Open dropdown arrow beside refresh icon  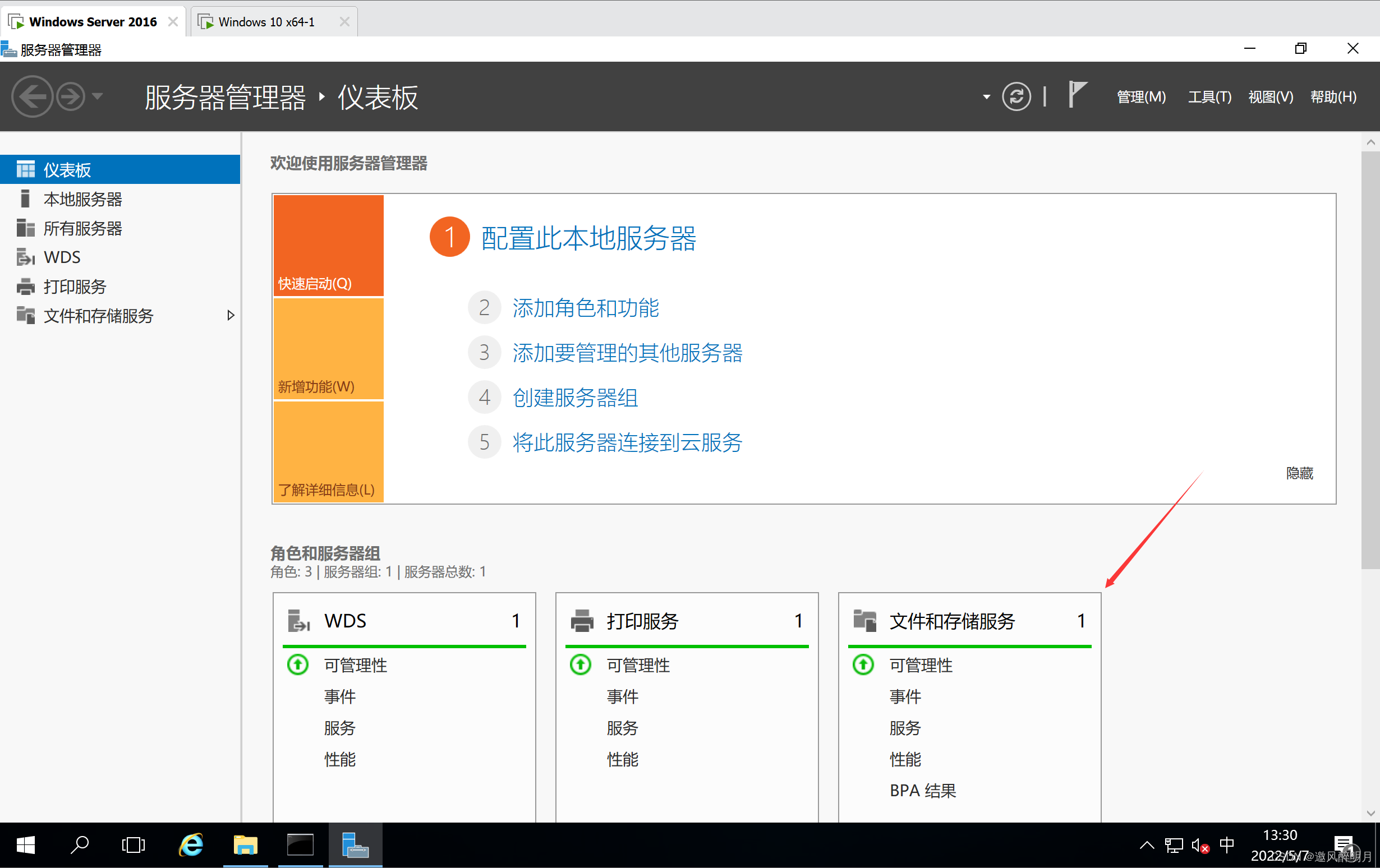[x=986, y=98]
